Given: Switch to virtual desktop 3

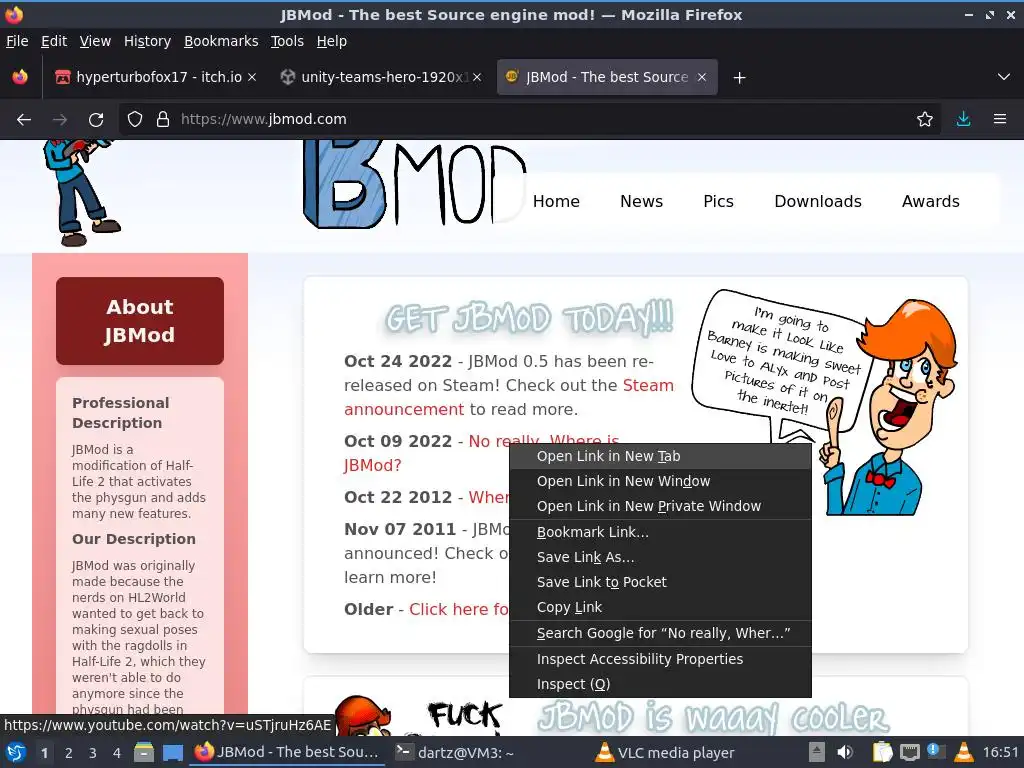Looking at the screenshot, I should pos(93,753).
